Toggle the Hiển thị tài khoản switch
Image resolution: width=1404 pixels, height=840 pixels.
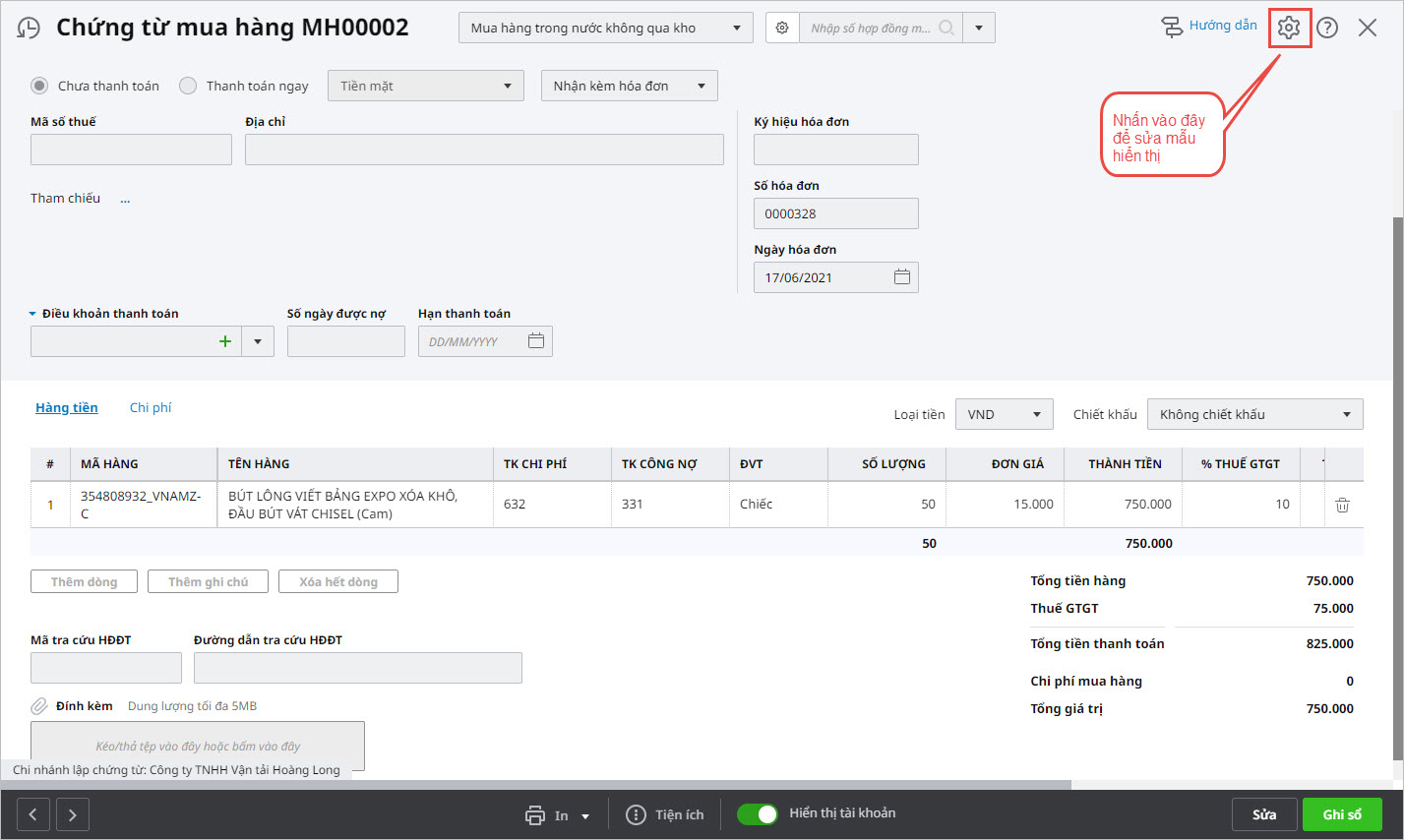[758, 813]
